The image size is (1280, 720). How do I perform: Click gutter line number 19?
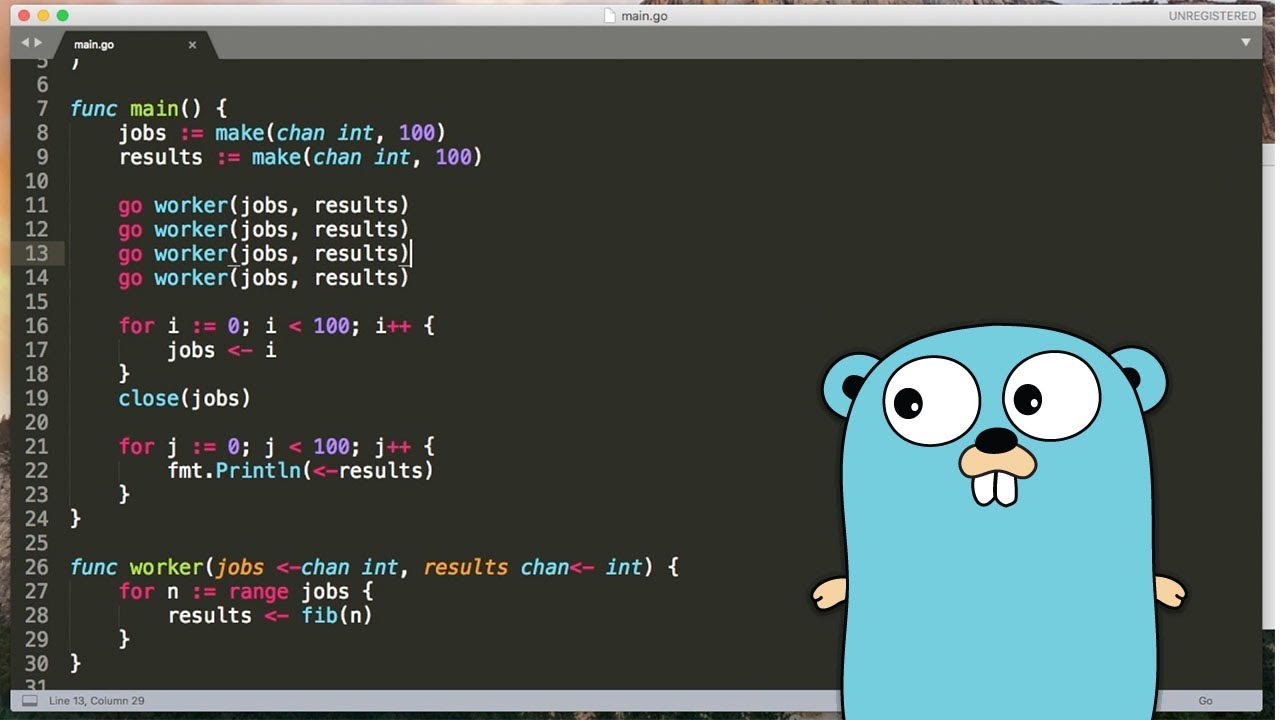(x=36, y=398)
